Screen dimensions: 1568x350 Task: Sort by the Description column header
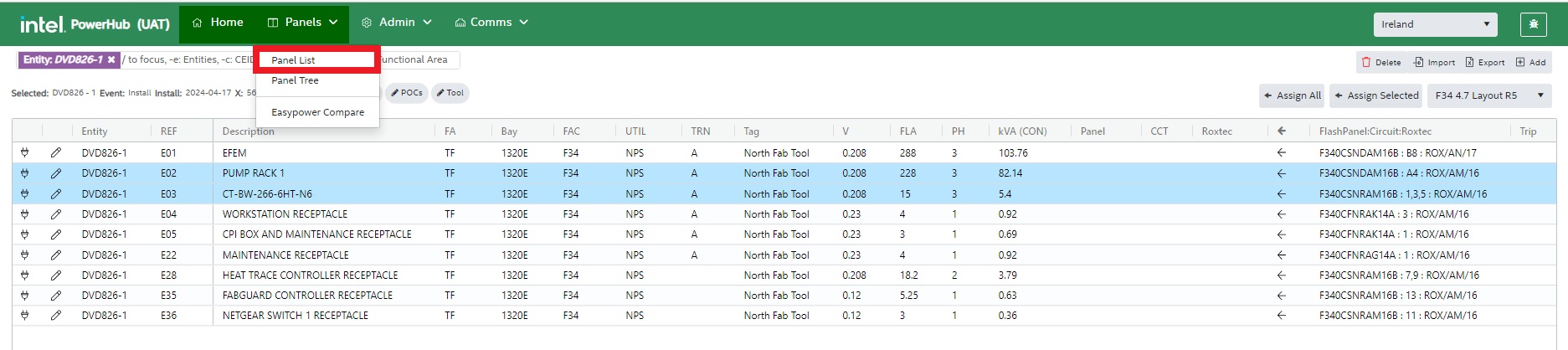tap(248, 131)
